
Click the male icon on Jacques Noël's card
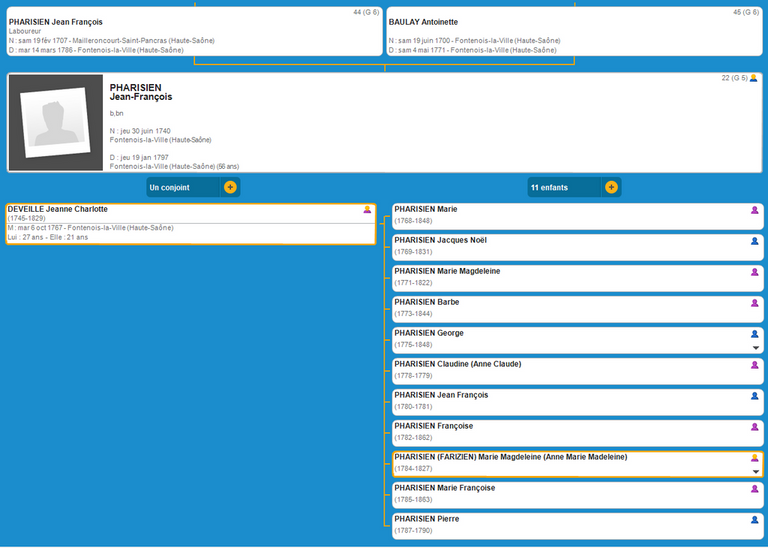[755, 241]
